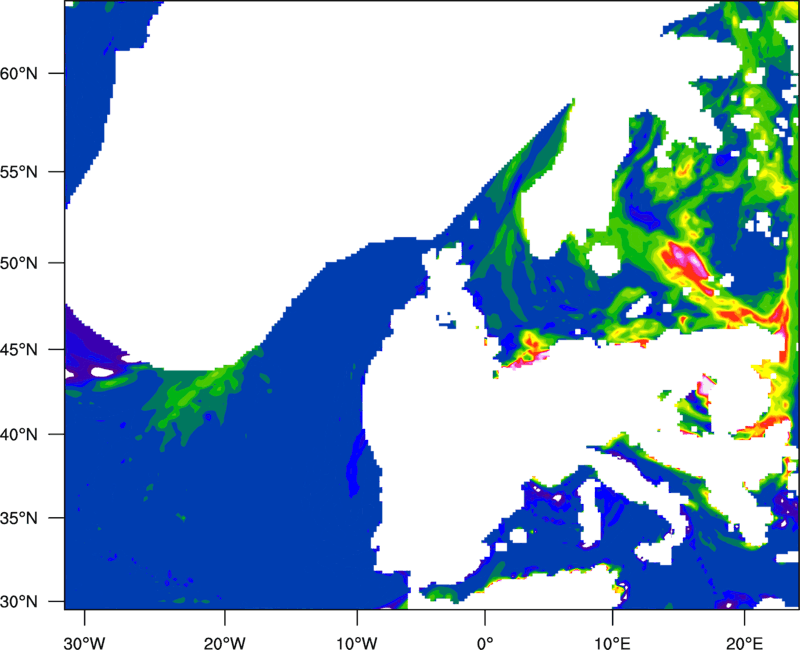The image size is (800, 650).
Task: Click the 20°W longitude label
Action: (x=224, y=643)
